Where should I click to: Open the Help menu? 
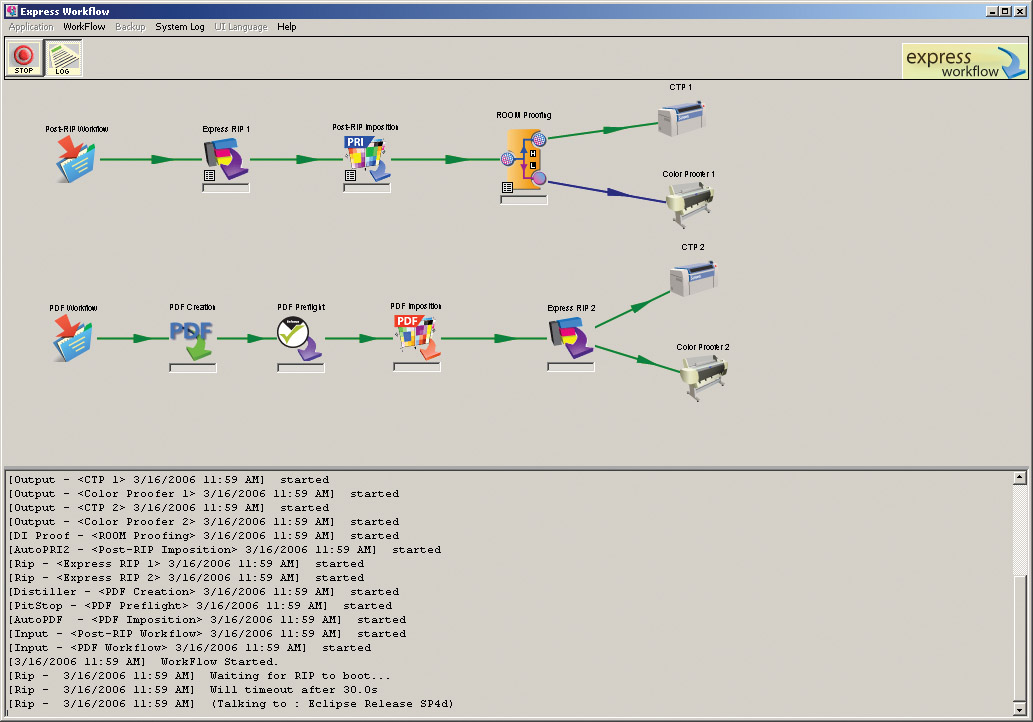coord(287,27)
